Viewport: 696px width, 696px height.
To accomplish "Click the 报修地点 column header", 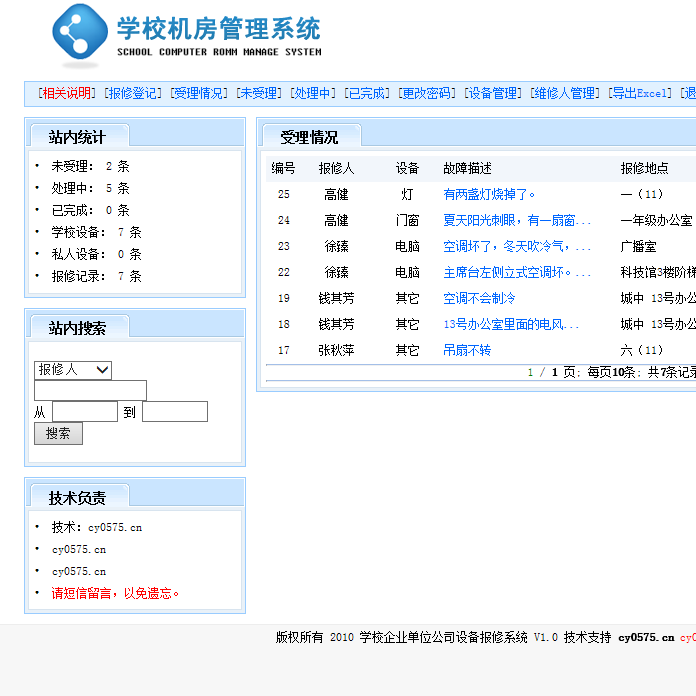I will (645, 168).
